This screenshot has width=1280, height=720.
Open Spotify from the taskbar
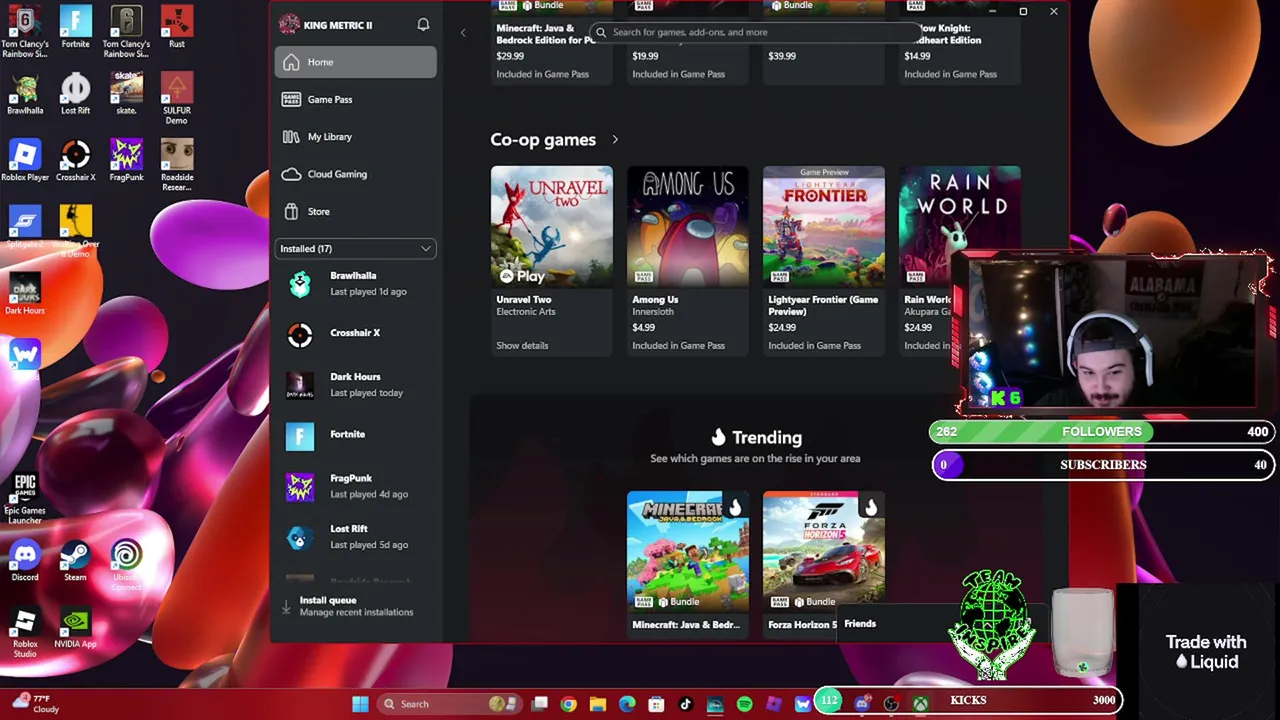point(744,704)
